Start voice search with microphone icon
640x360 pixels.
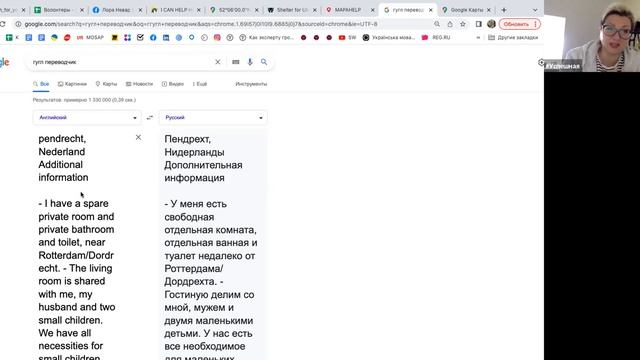250,62
